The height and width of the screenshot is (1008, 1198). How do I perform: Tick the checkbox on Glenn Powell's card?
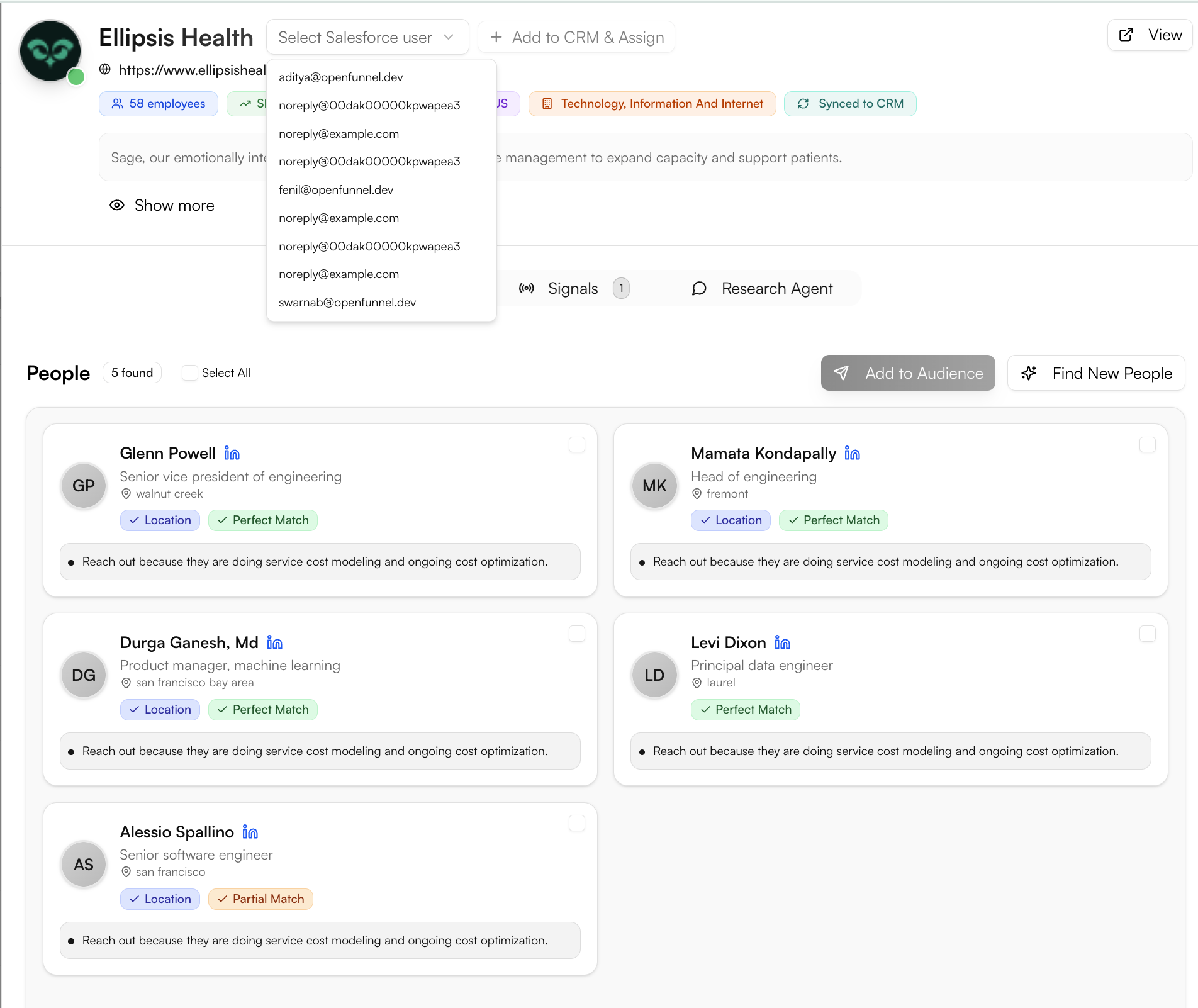pyautogui.click(x=576, y=445)
